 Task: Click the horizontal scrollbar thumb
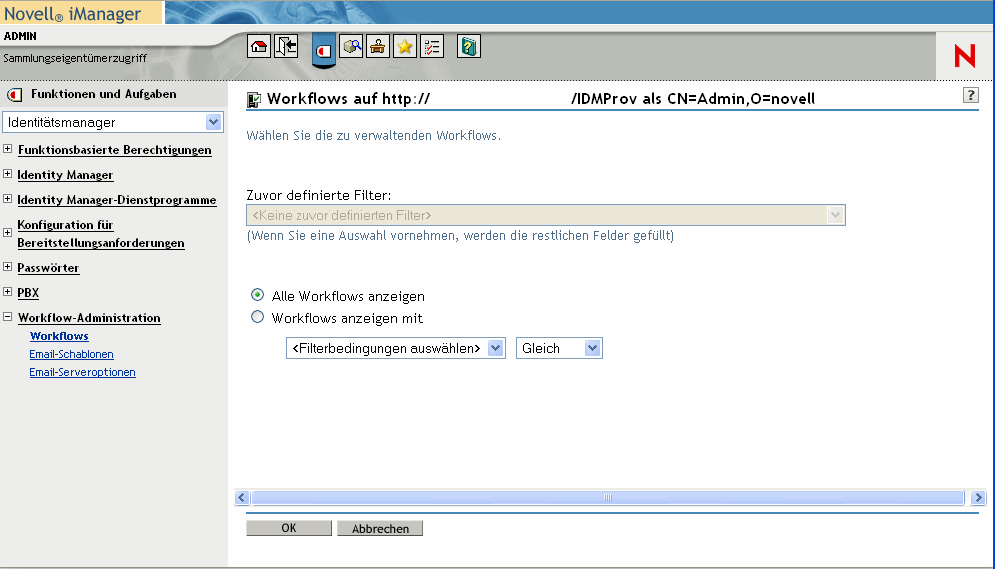[x=608, y=497]
